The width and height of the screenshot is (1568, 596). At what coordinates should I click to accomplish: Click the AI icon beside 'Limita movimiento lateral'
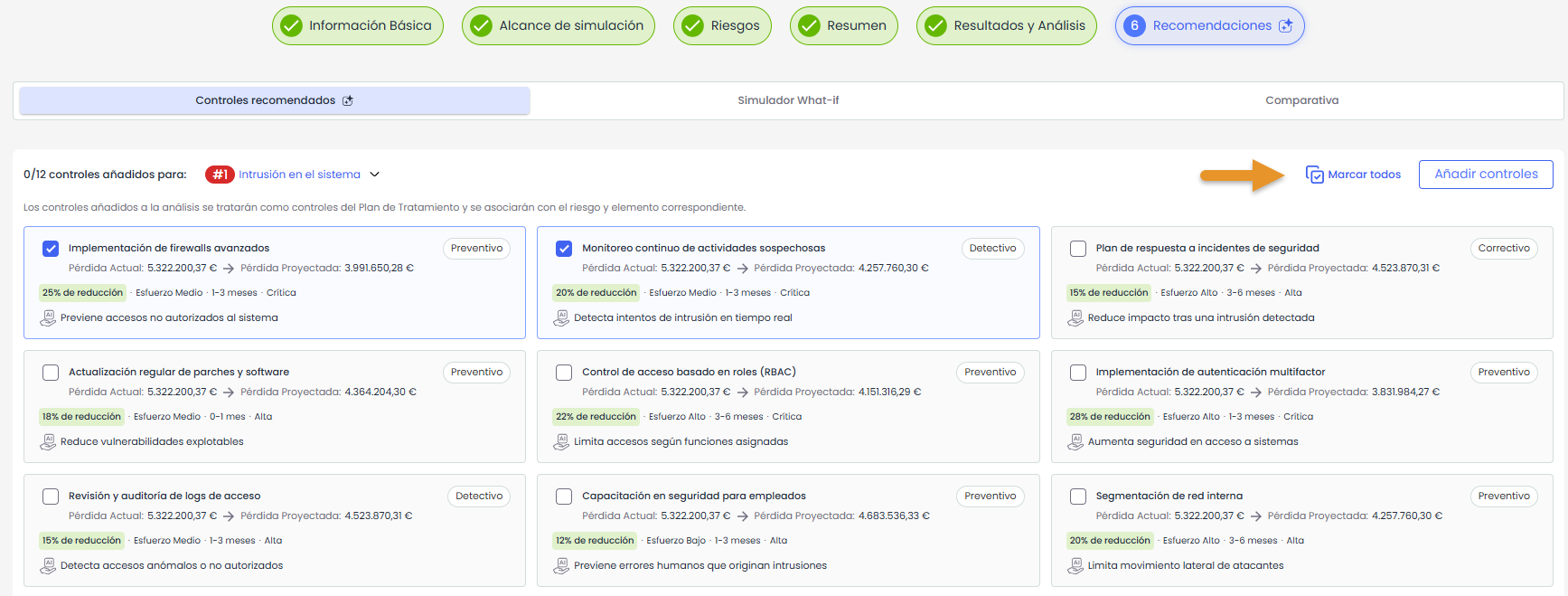coord(1075,566)
